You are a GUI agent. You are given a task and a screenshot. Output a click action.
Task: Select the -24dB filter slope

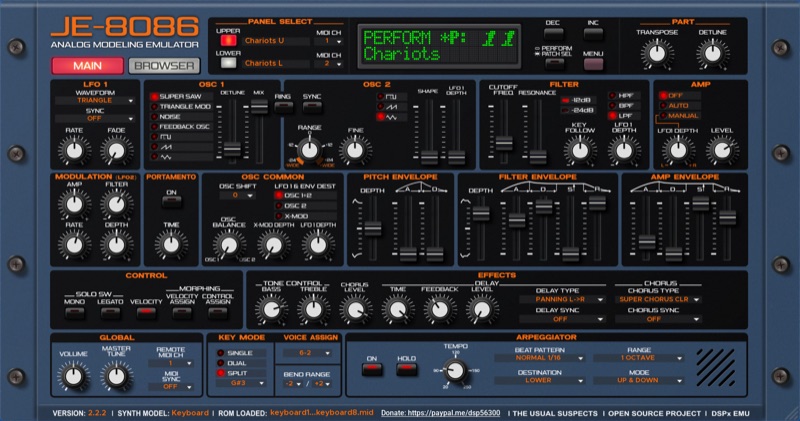(x=578, y=110)
